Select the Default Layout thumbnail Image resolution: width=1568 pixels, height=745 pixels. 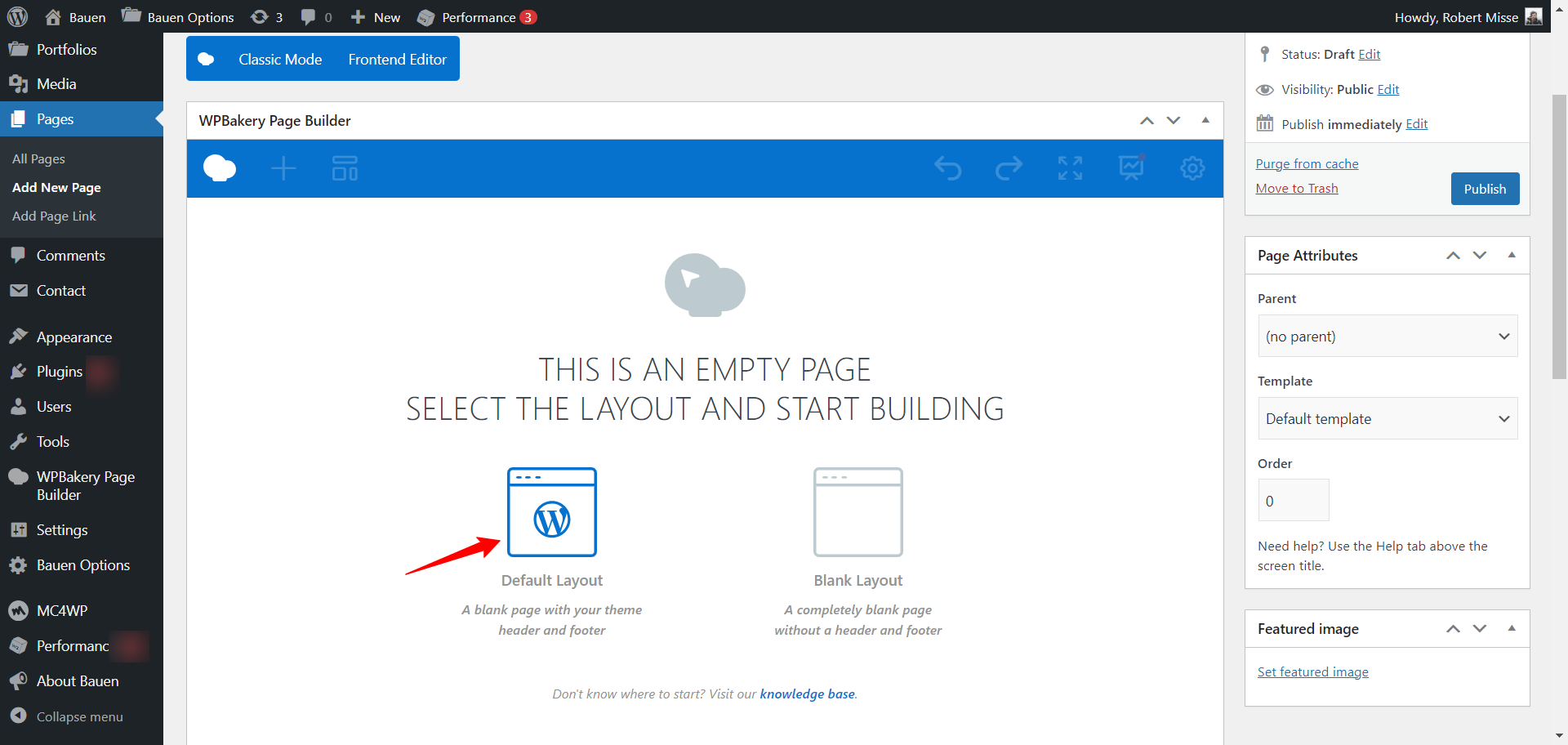click(x=552, y=512)
